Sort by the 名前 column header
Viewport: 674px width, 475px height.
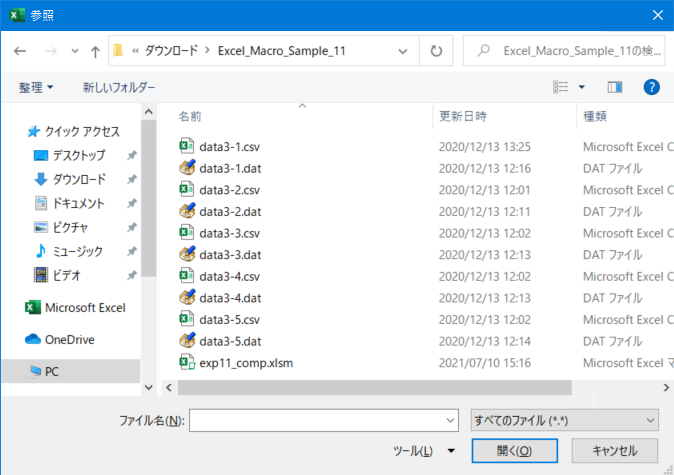pyautogui.click(x=190, y=116)
